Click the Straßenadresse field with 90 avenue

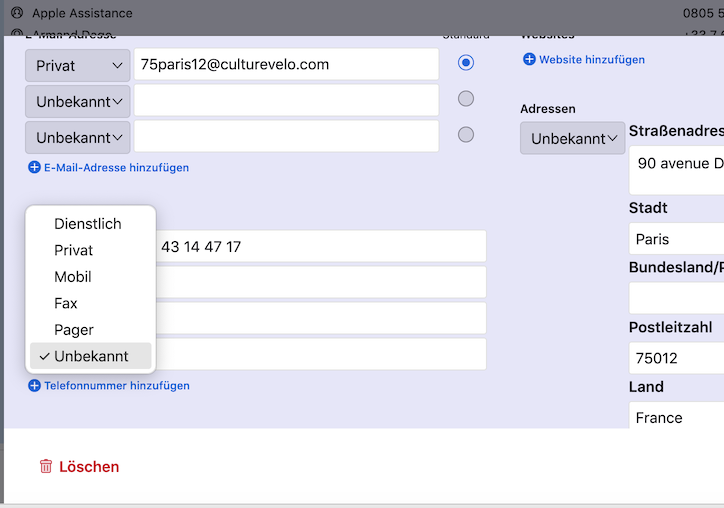point(676,170)
